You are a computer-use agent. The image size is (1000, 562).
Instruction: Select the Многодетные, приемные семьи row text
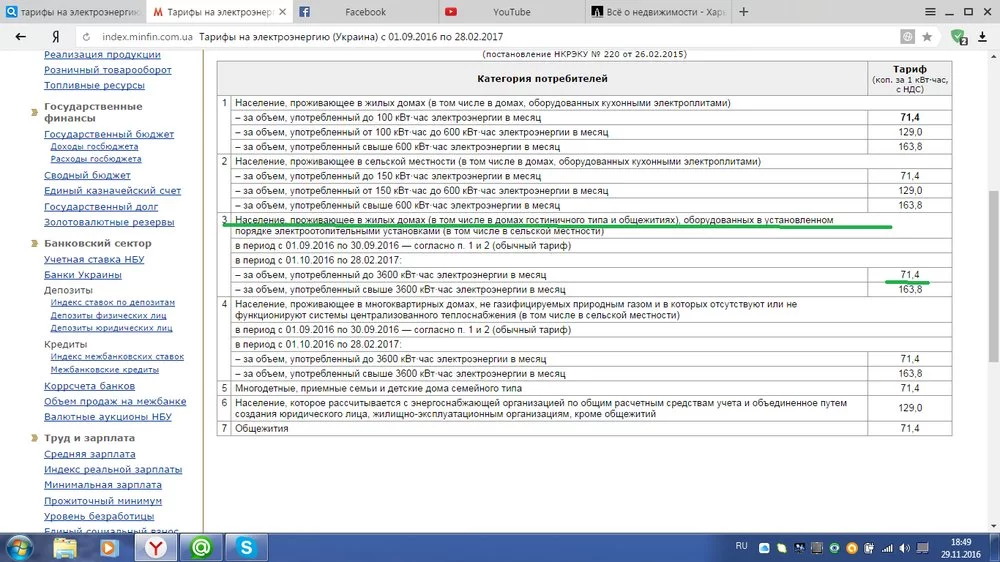point(378,388)
